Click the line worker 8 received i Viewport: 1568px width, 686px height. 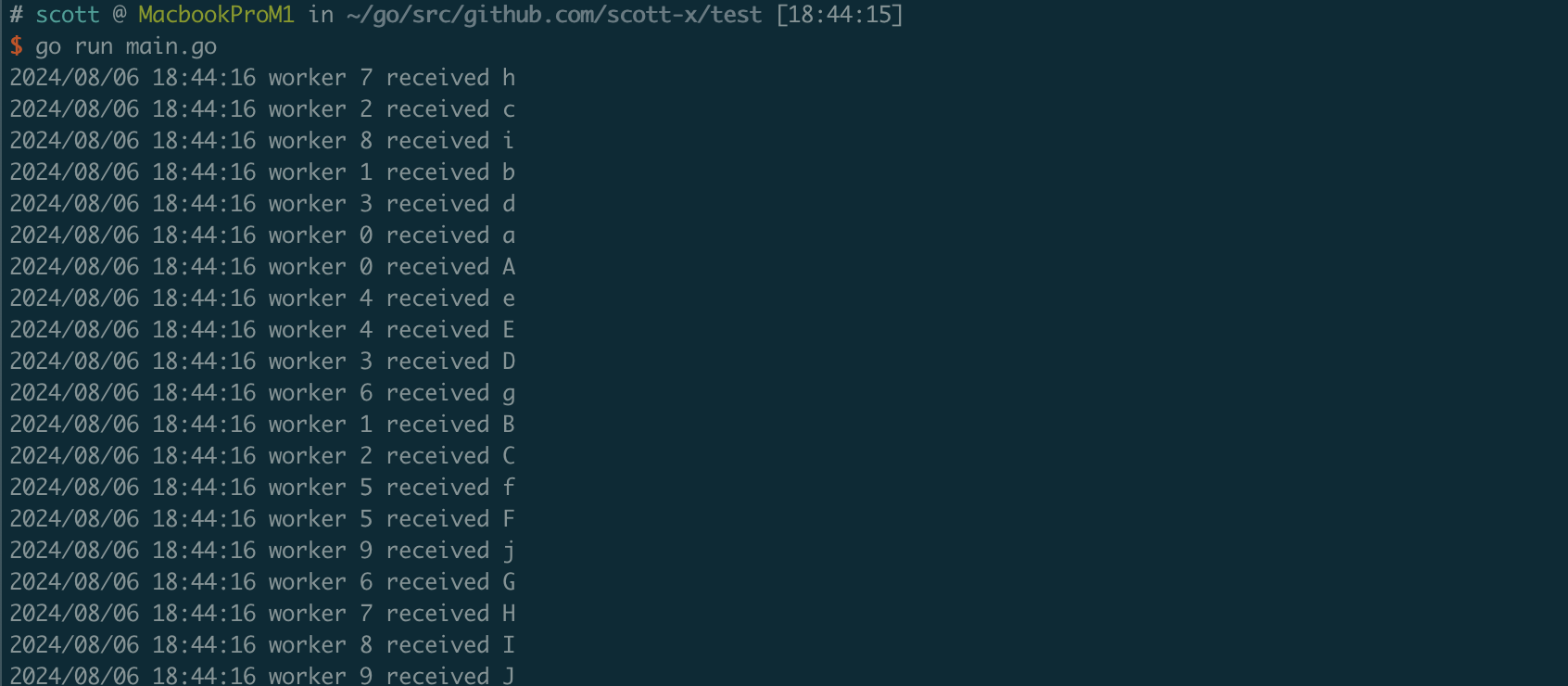[262, 141]
